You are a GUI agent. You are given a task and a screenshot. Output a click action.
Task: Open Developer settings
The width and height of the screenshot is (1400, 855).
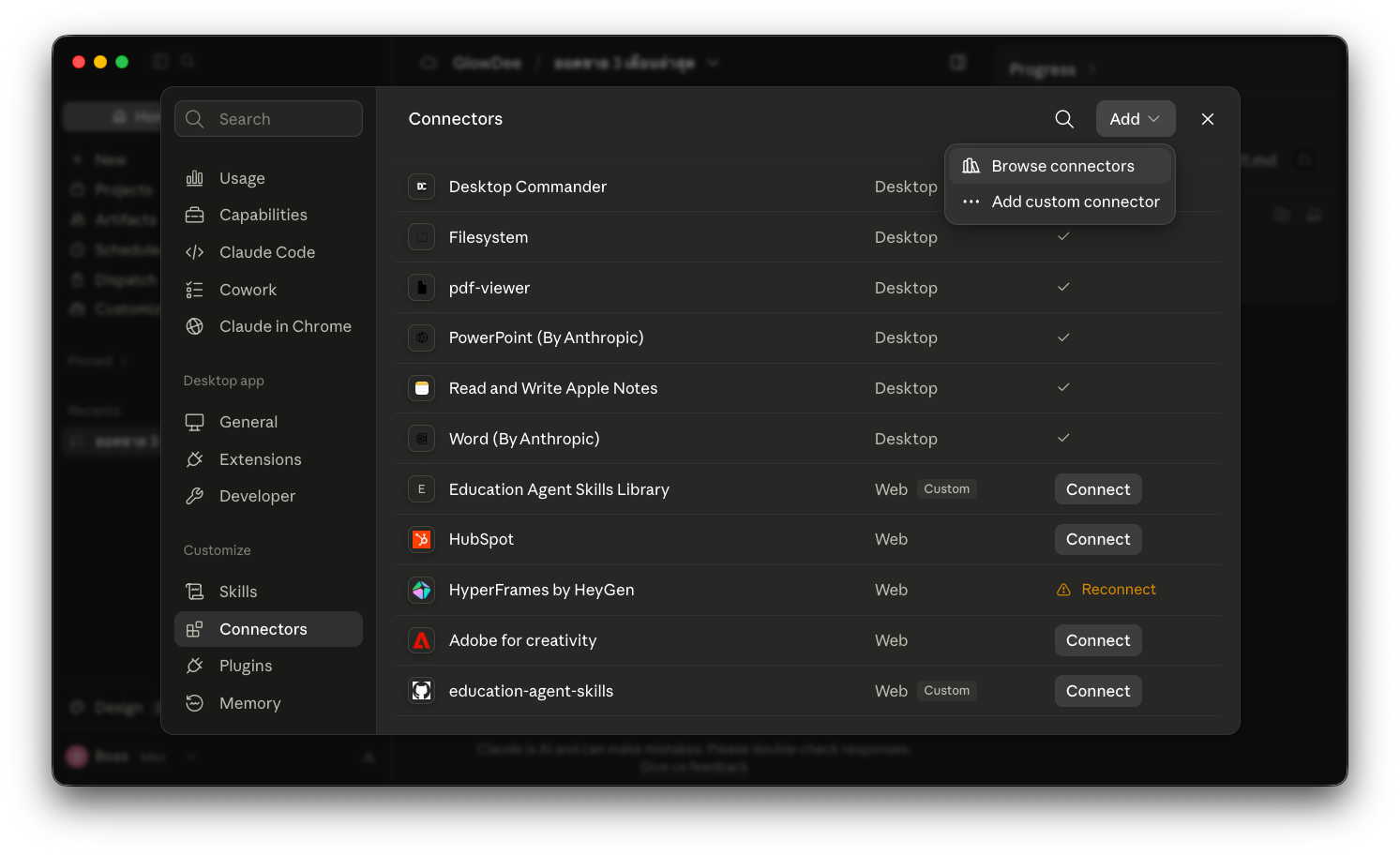click(x=268, y=496)
